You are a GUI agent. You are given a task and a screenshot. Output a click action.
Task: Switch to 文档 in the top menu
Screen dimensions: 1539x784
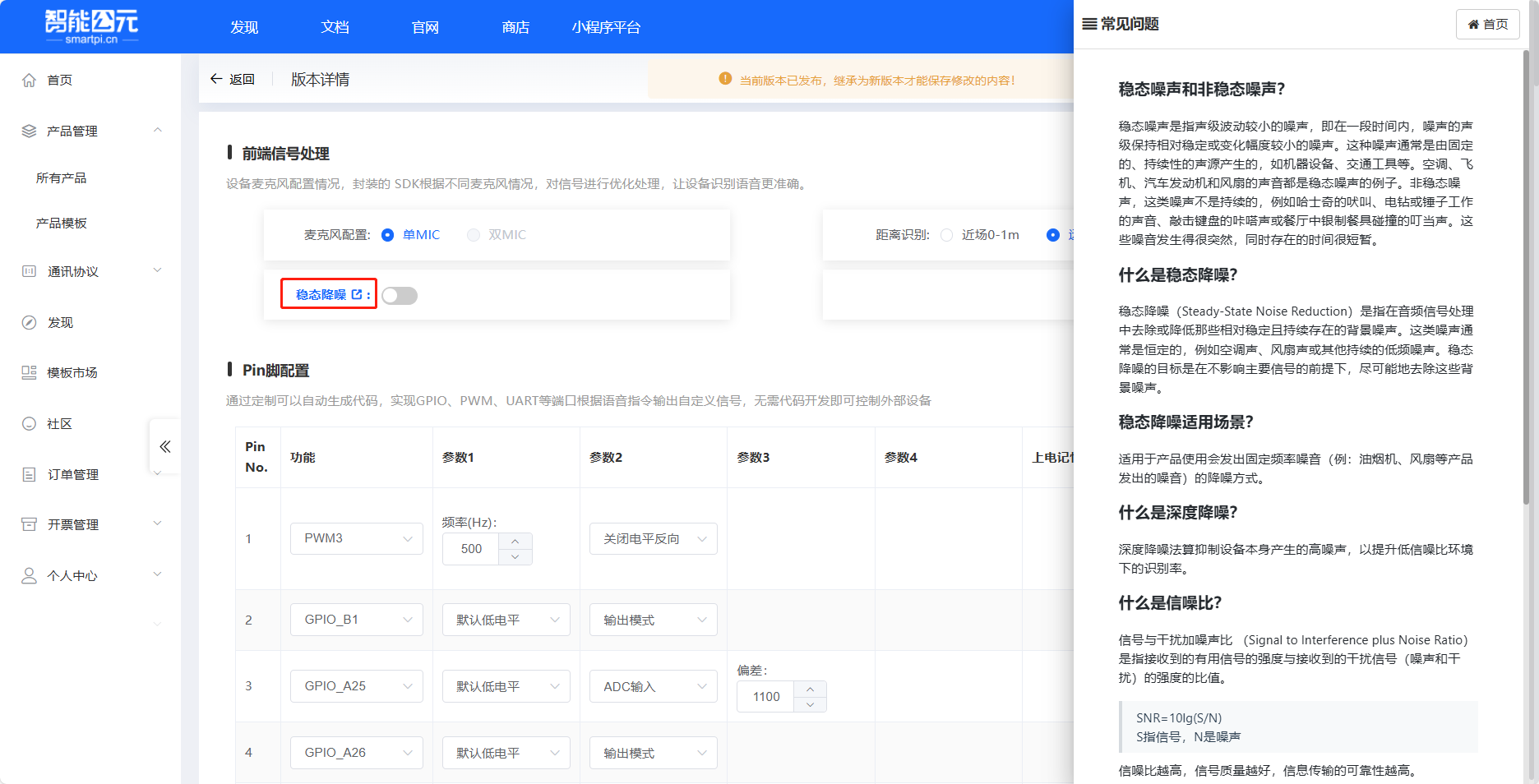[x=334, y=26]
